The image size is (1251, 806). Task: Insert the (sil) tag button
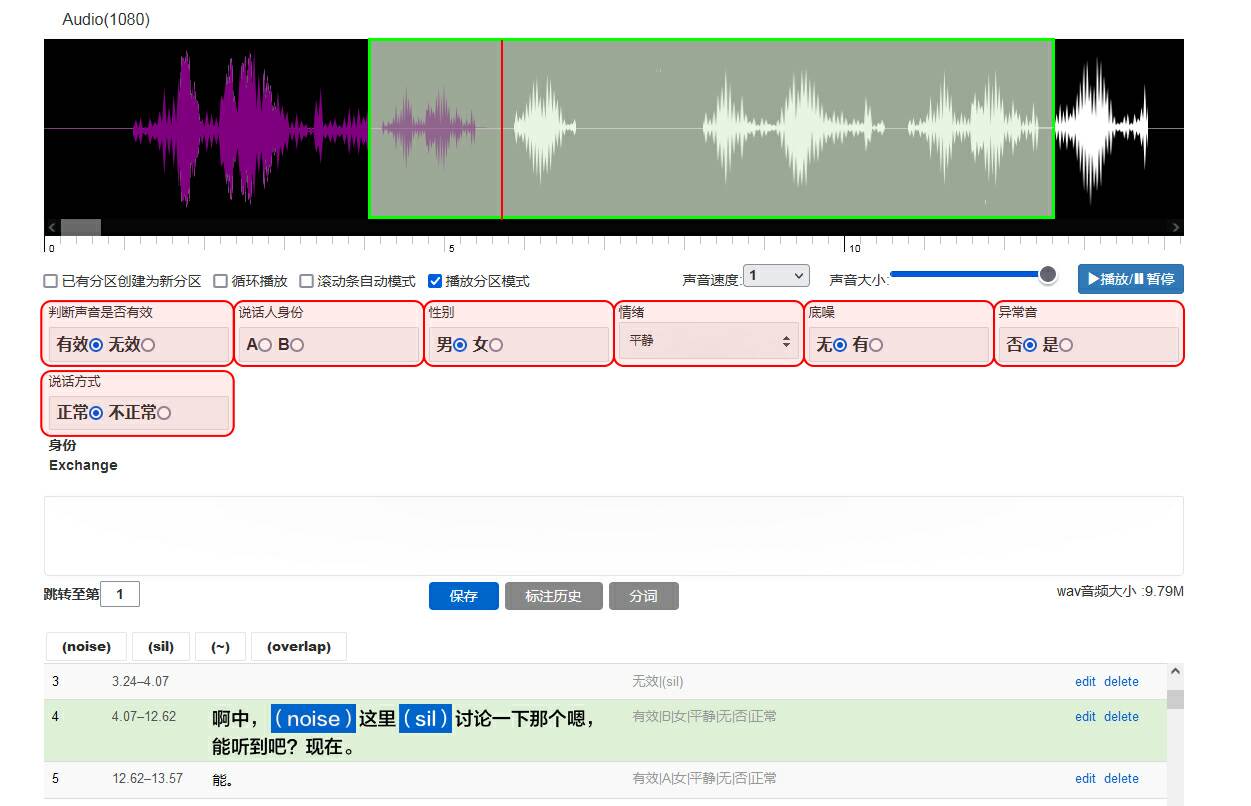coord(160,647)
